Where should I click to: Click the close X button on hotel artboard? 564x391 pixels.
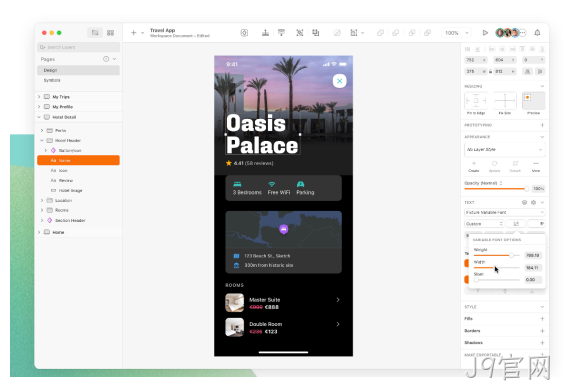340,81
